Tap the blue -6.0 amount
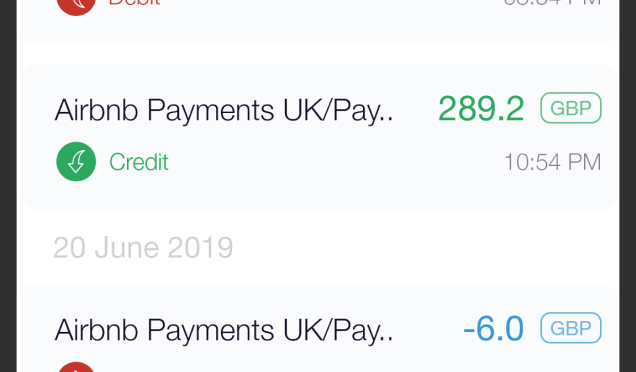This screenshot has width=636, height=372. coord(493,329)
